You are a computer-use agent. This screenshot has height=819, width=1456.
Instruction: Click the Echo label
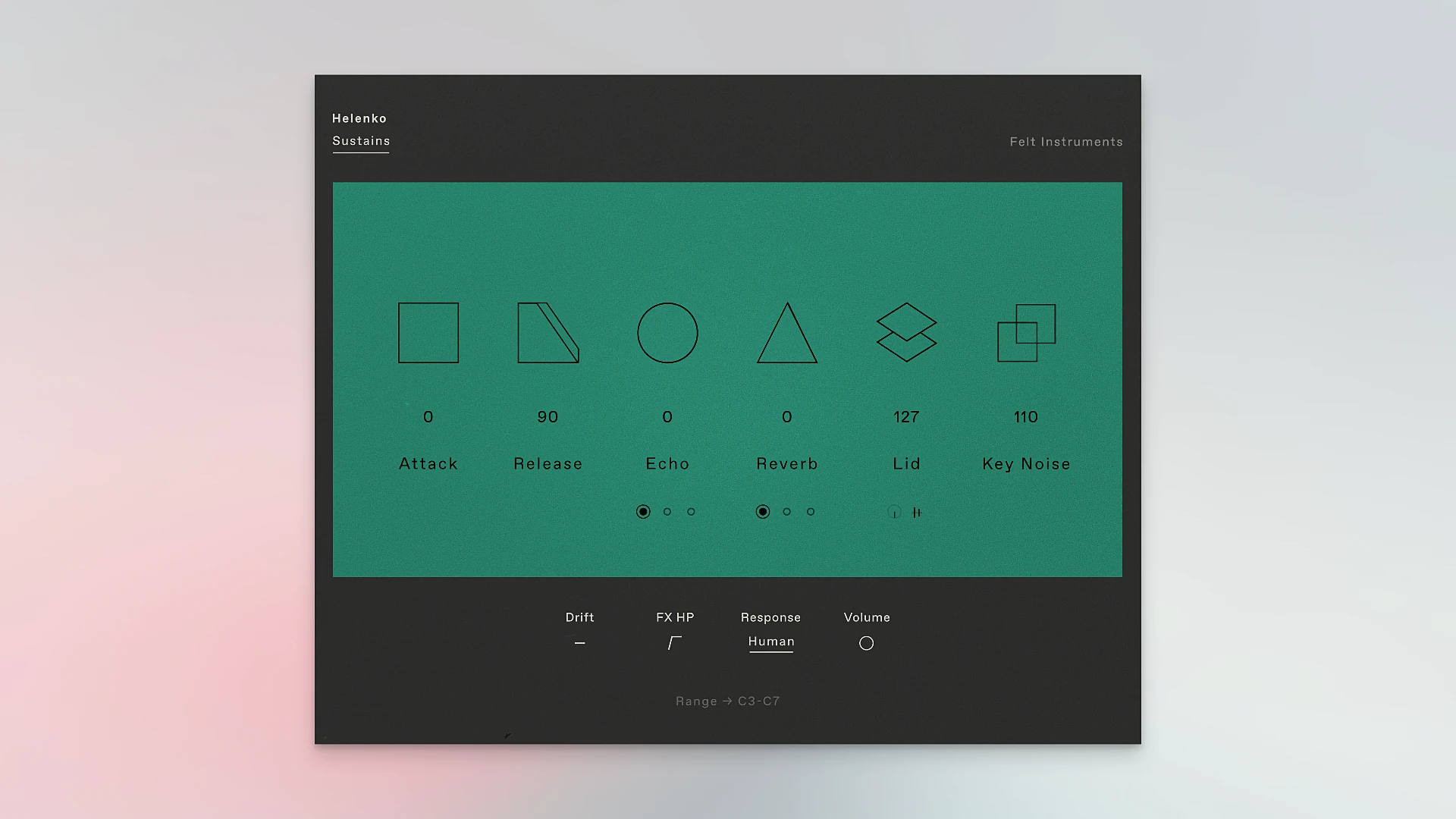(667, 464)
